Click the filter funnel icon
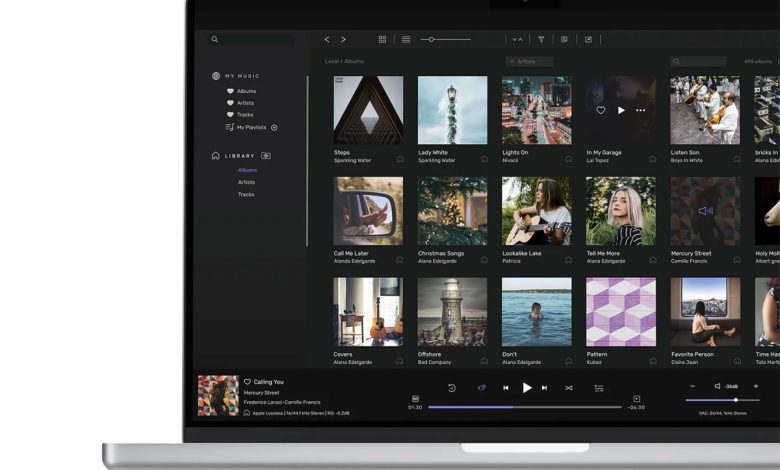The height and width of the screenshot is (470, 780). coord(541,40)
